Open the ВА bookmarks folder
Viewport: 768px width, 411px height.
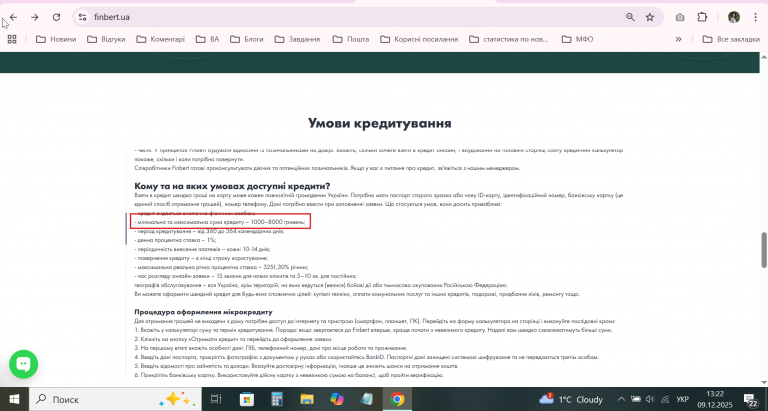click(x=207, y=39)
